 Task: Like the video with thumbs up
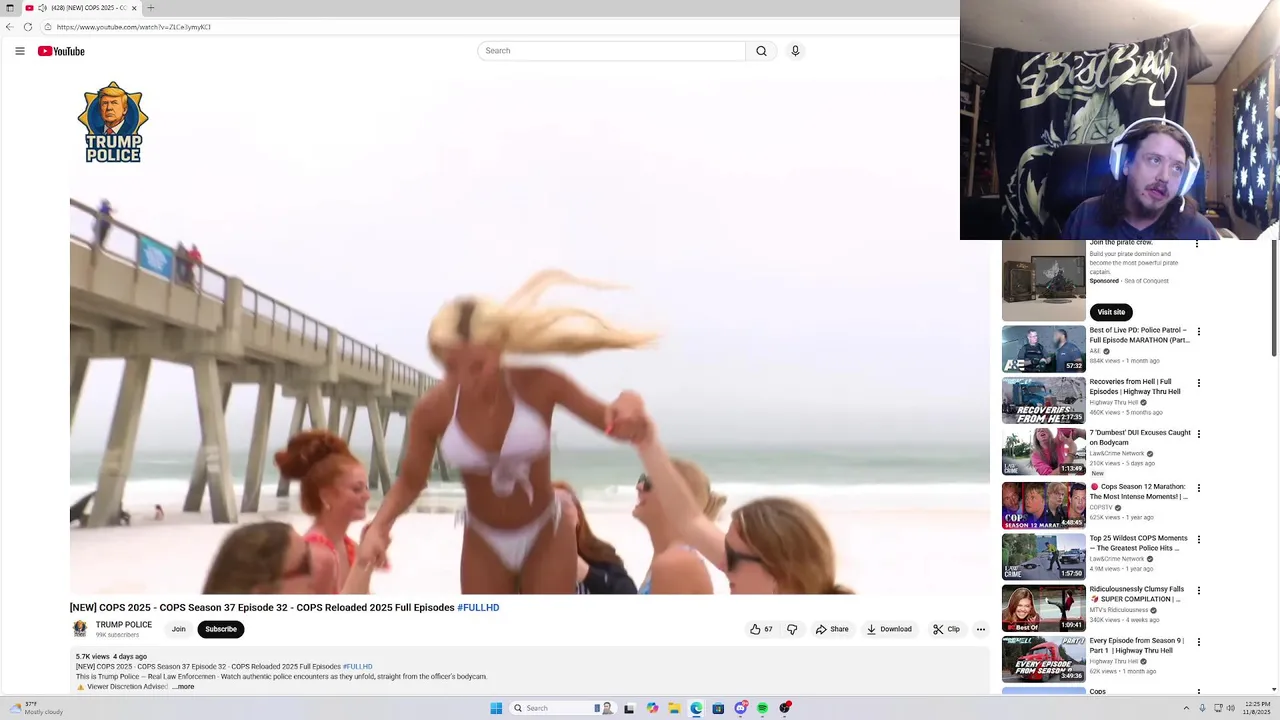tap(761, 630)
